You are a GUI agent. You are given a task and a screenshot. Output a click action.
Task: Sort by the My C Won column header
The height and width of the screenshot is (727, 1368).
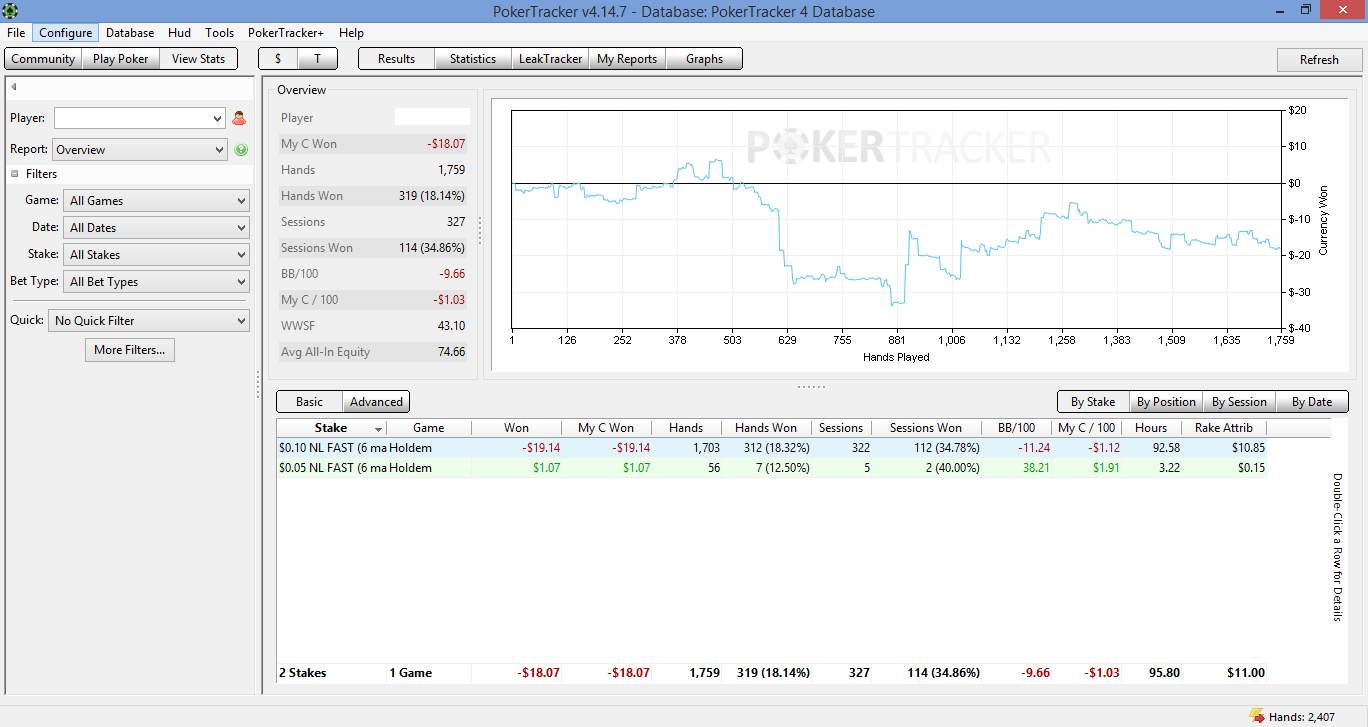(x=606, y=428)
